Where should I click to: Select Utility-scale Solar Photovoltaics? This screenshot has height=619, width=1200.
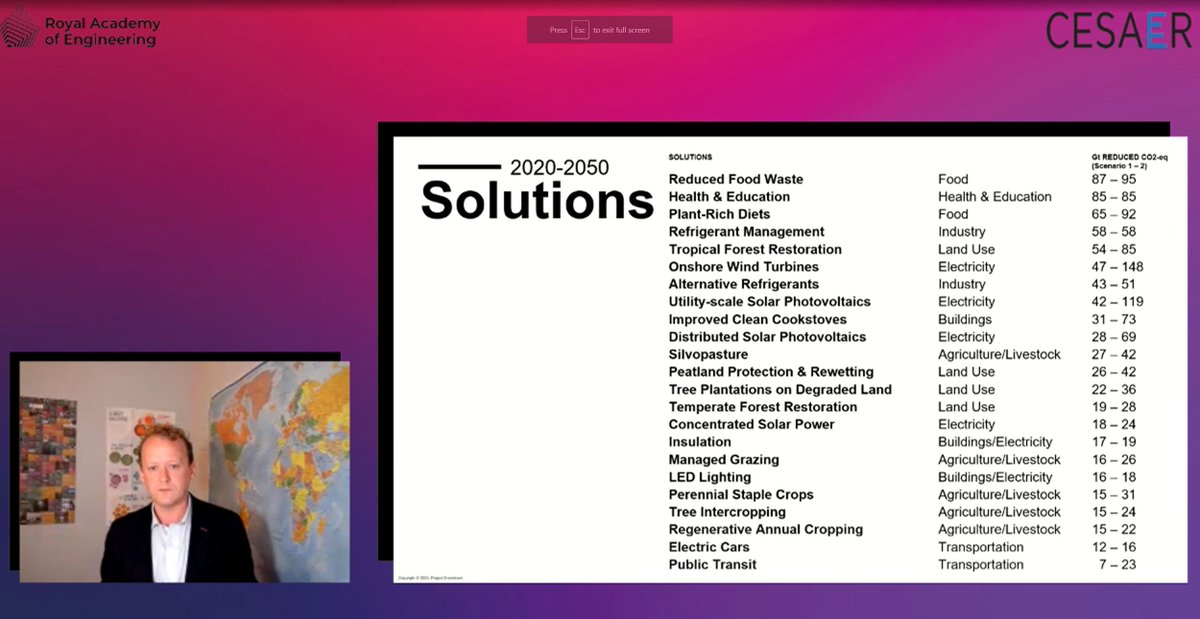[x=769, y=302]
